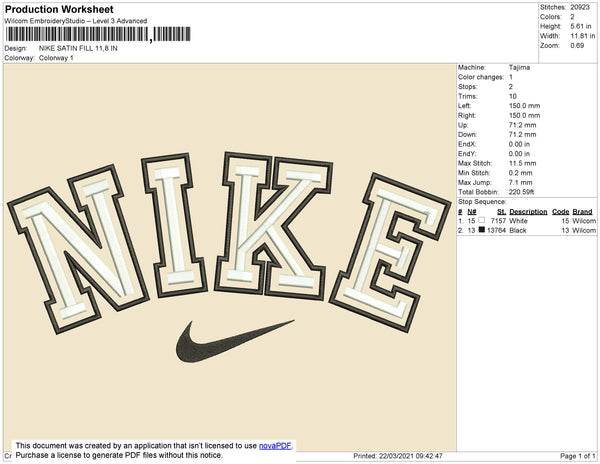Screen dimensions: 600x464
Task: Click the total bobbin value "220.59ft"
Action: point(521,192)
